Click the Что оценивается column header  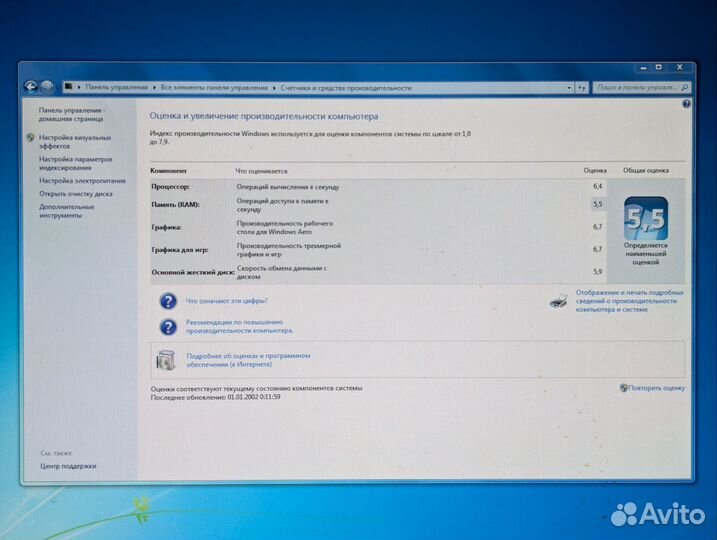pos(261,171)
